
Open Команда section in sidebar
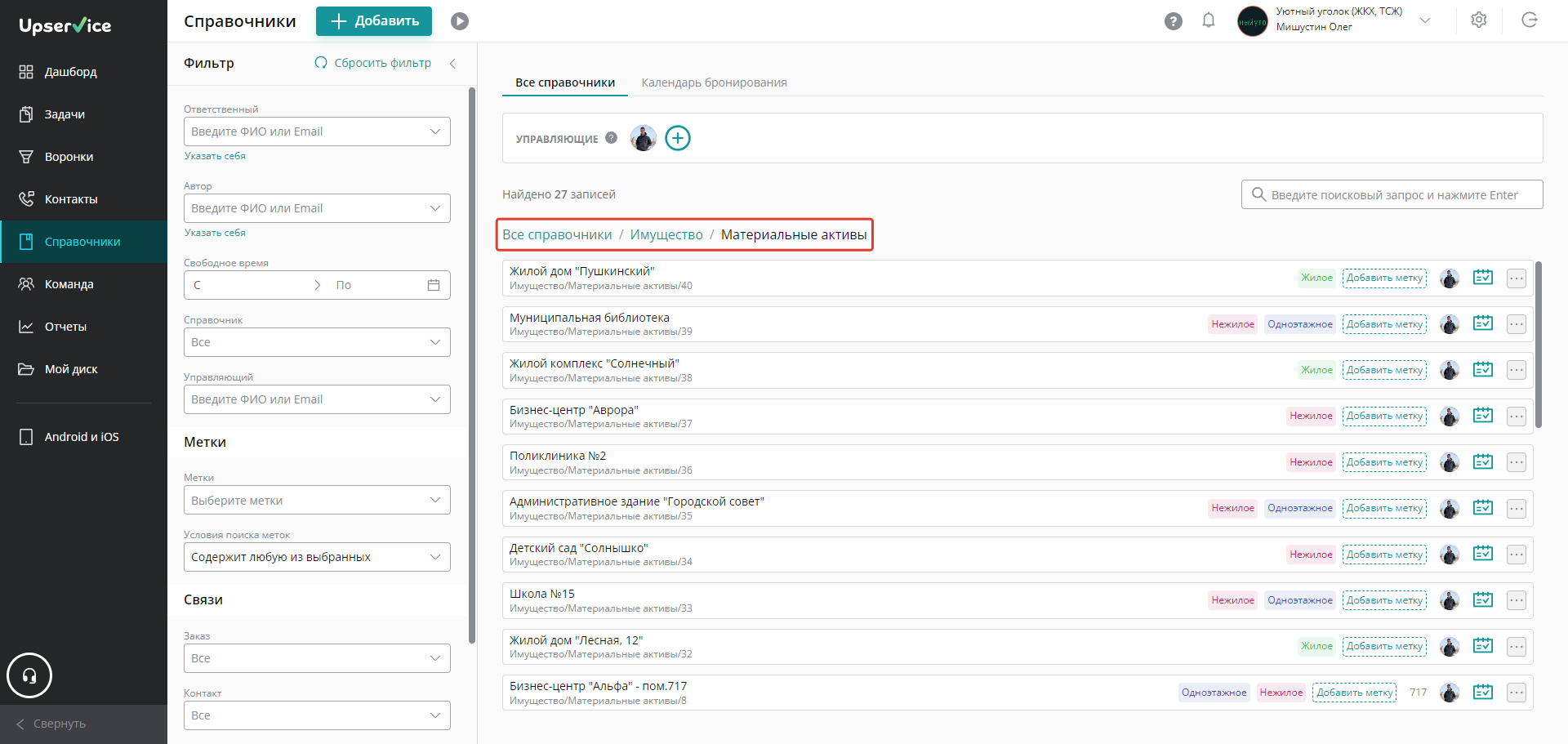83,284
